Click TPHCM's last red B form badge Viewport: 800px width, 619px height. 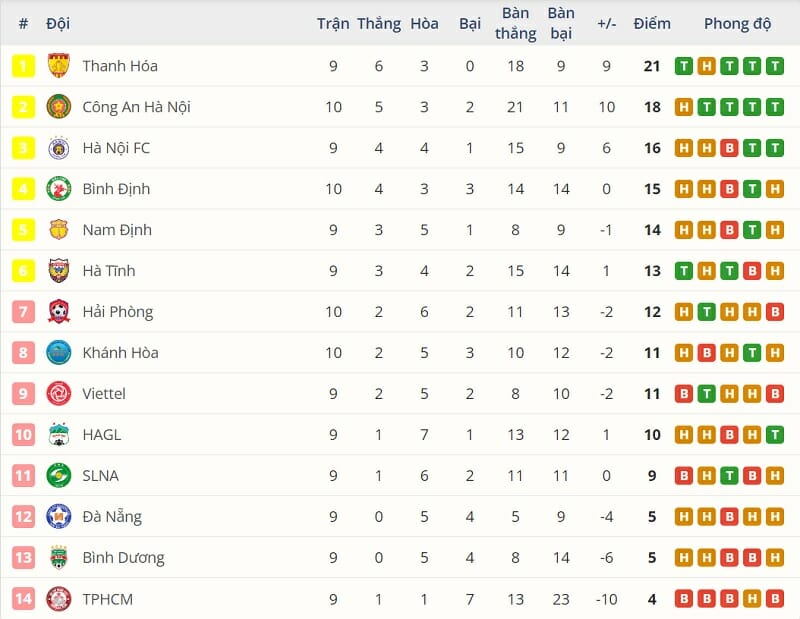[775, 599]
